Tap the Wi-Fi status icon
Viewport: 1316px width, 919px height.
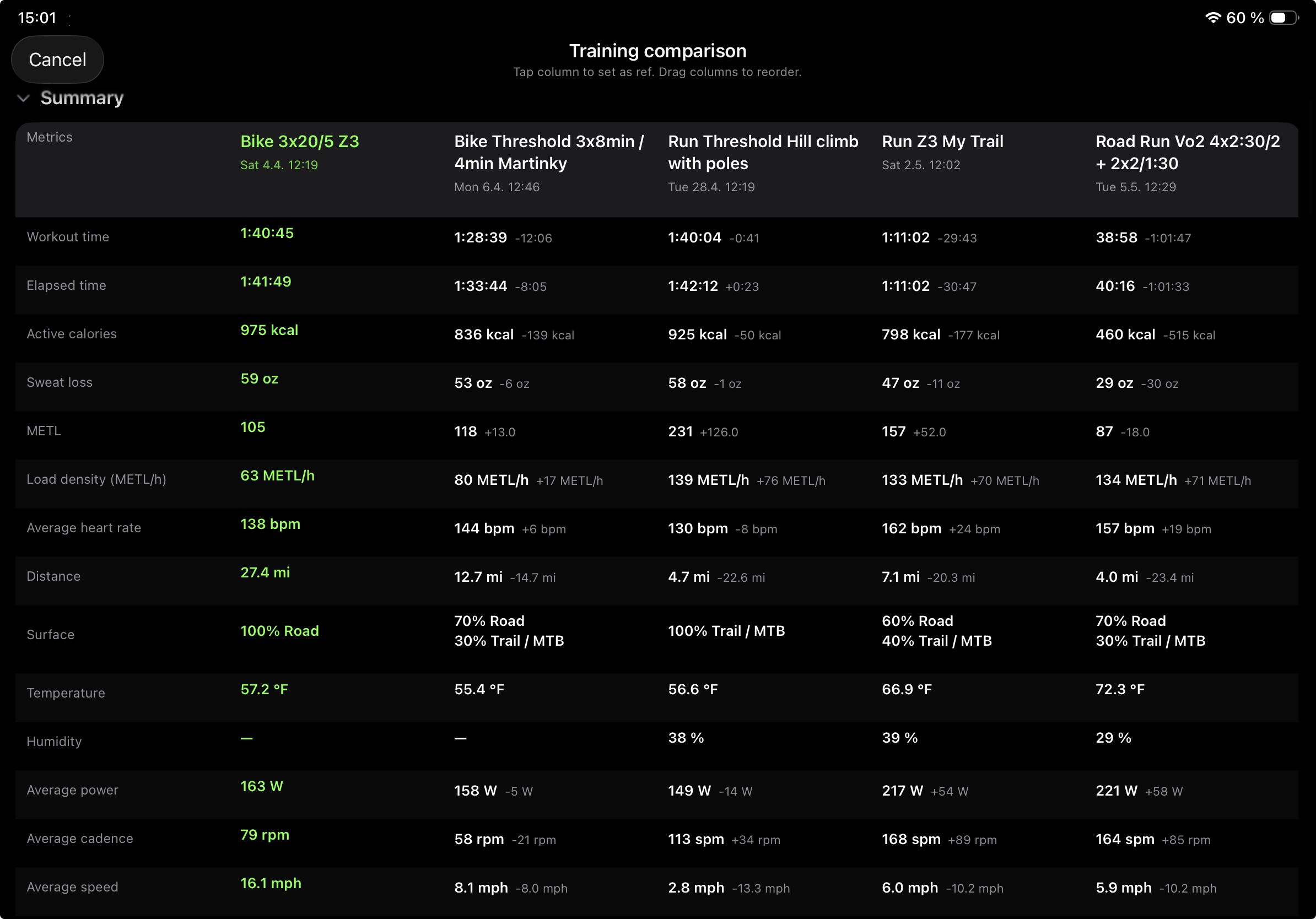[1213, 18]
